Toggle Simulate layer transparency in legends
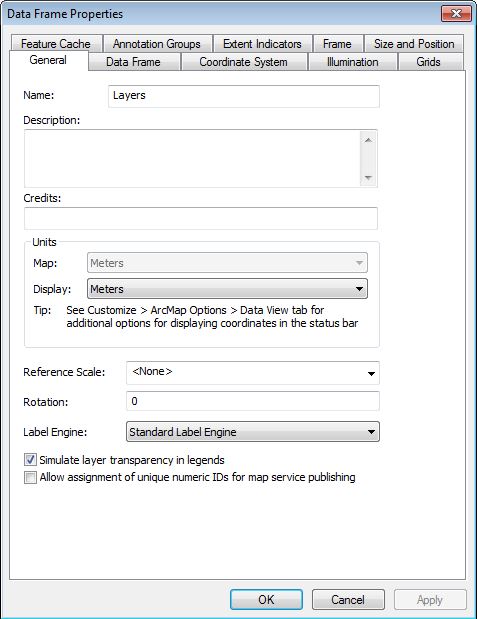This screenshot has width=477, height=619. pyautogui.click(x=30, y=460)
